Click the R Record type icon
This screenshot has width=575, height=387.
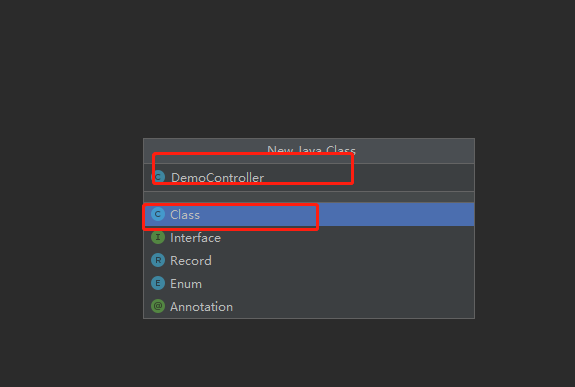pyautogui.click(x=158, y=260)
